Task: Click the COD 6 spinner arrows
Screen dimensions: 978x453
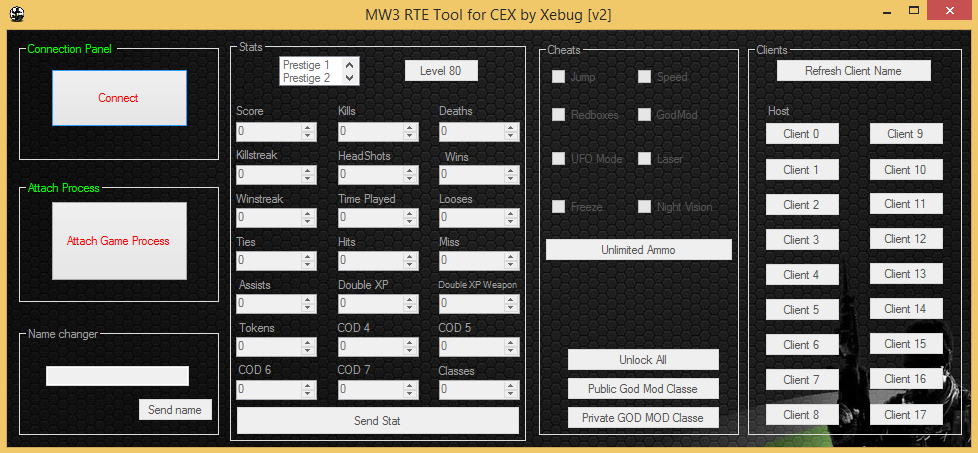Action: tap(308, 389)
